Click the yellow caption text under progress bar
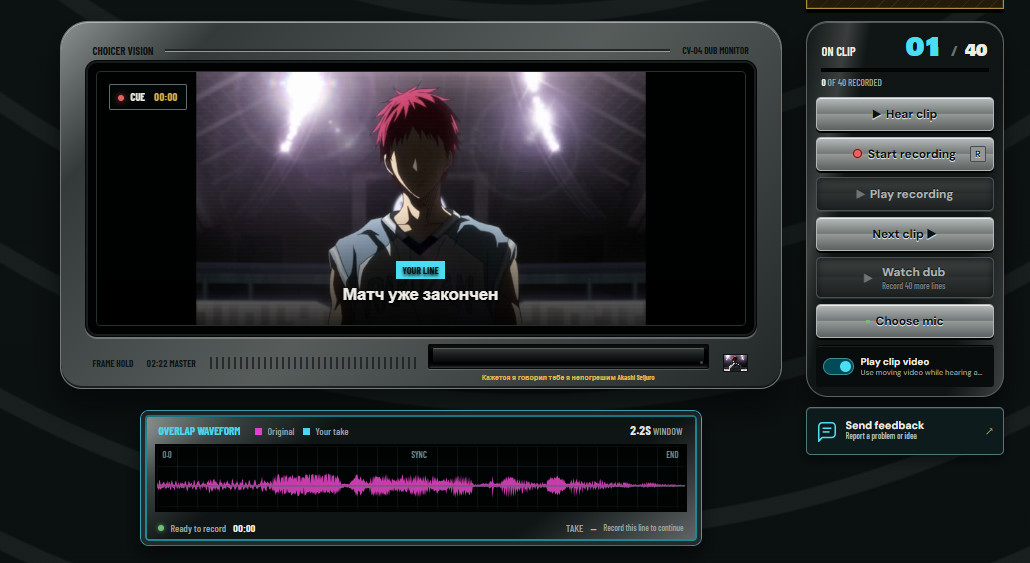The height and width of the screenshot is (563, 1030). [568, 378]
